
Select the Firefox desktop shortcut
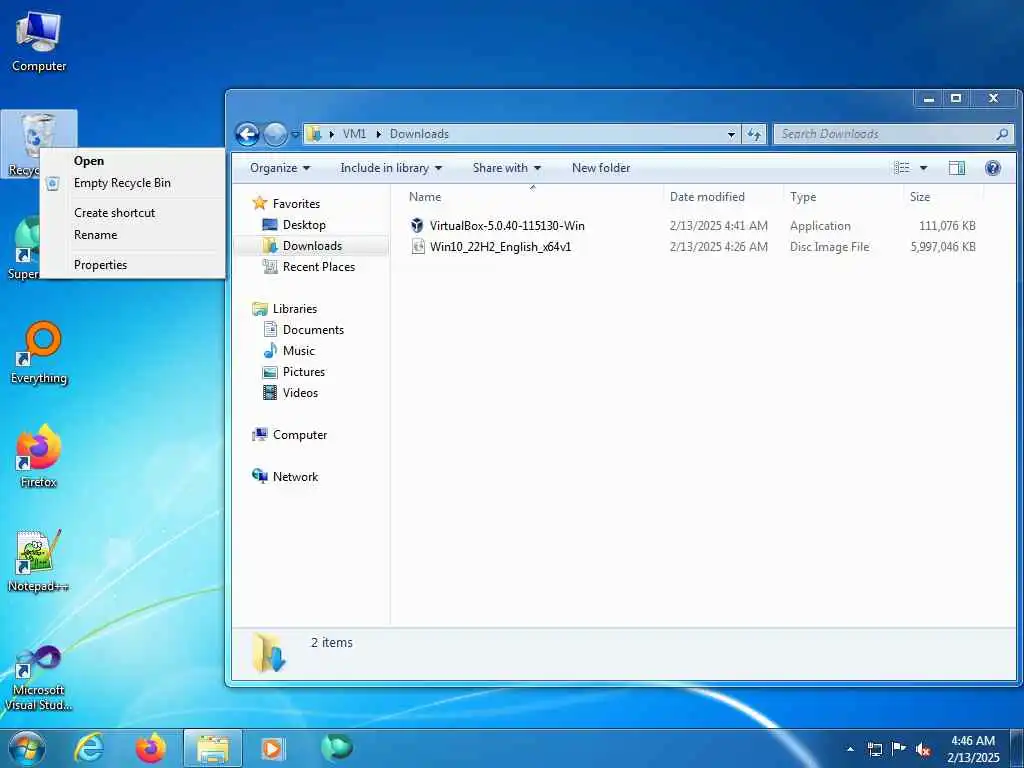tap(39, 456)
